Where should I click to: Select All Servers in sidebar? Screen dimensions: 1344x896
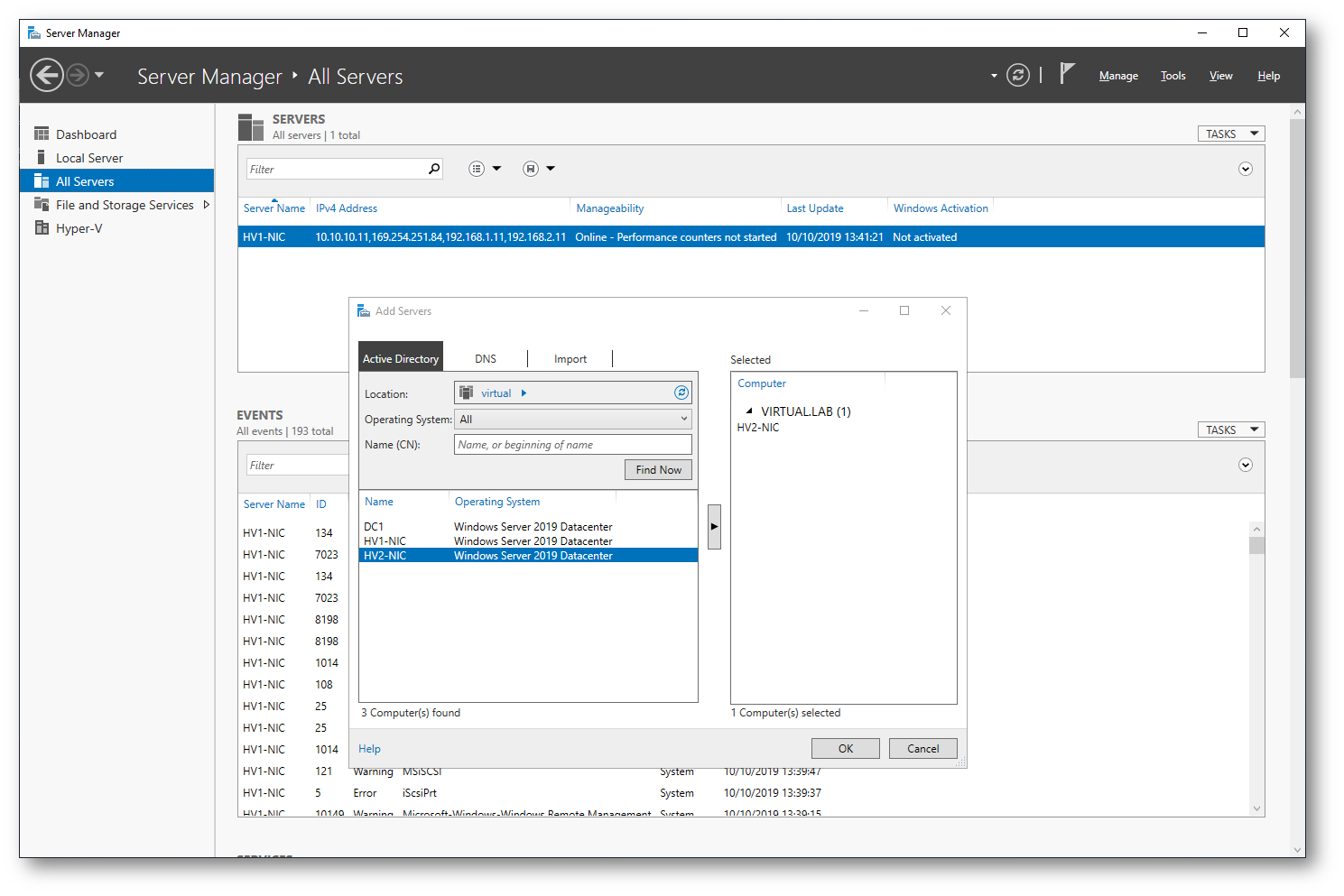[117, 181]
